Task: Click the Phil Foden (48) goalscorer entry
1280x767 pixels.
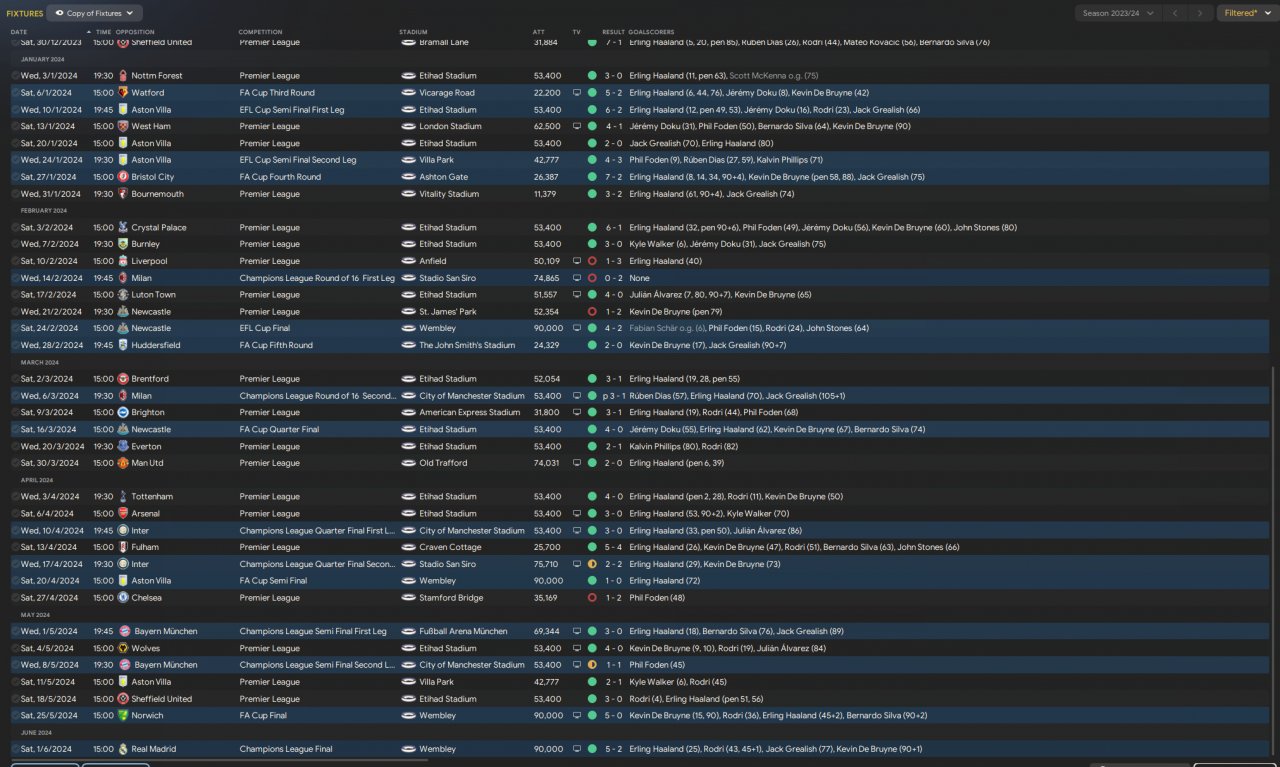Action: pos(657,598)
